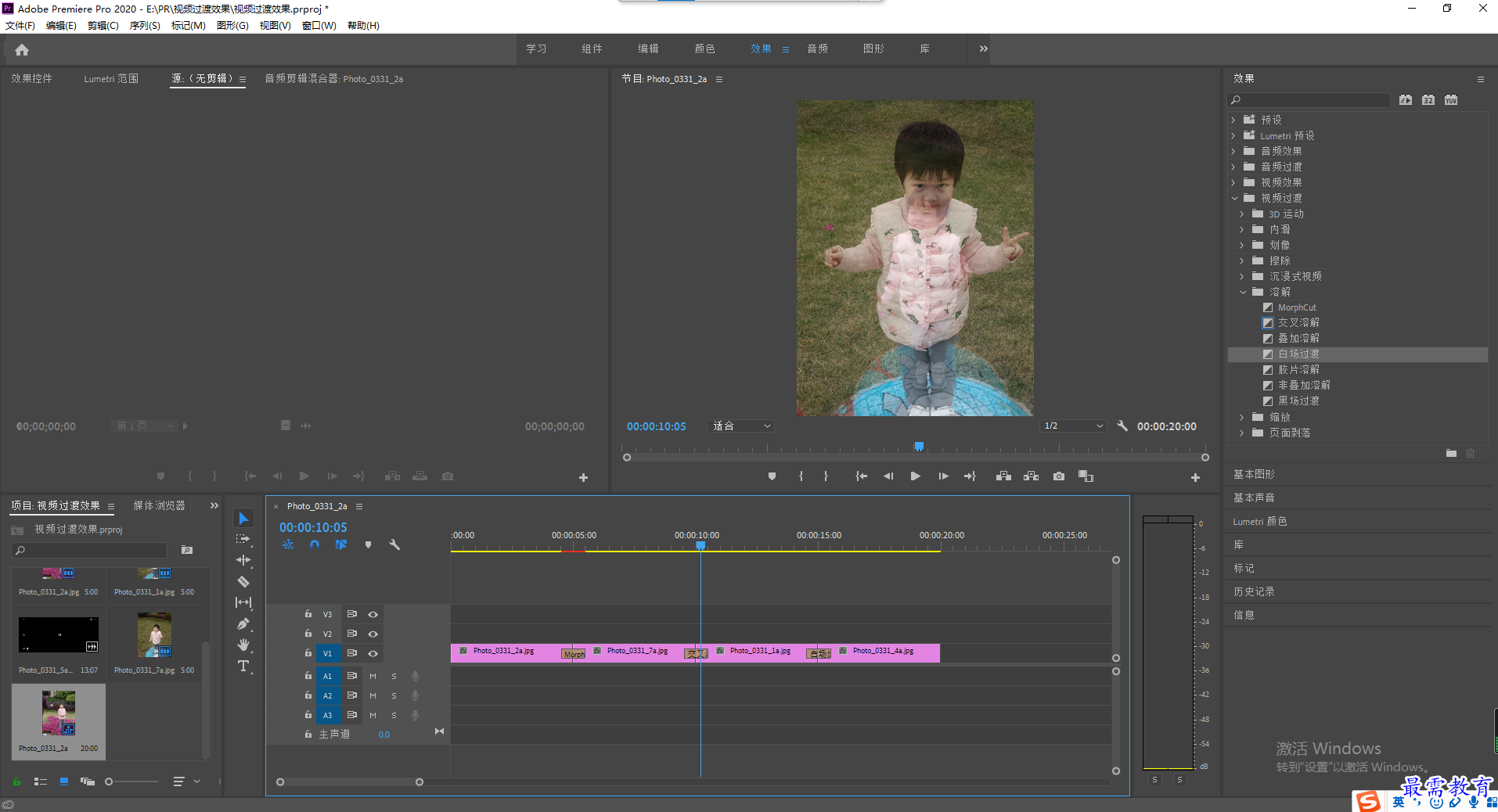
Task: Expand the 页面剥落 folder
Action: point(1242,433)
